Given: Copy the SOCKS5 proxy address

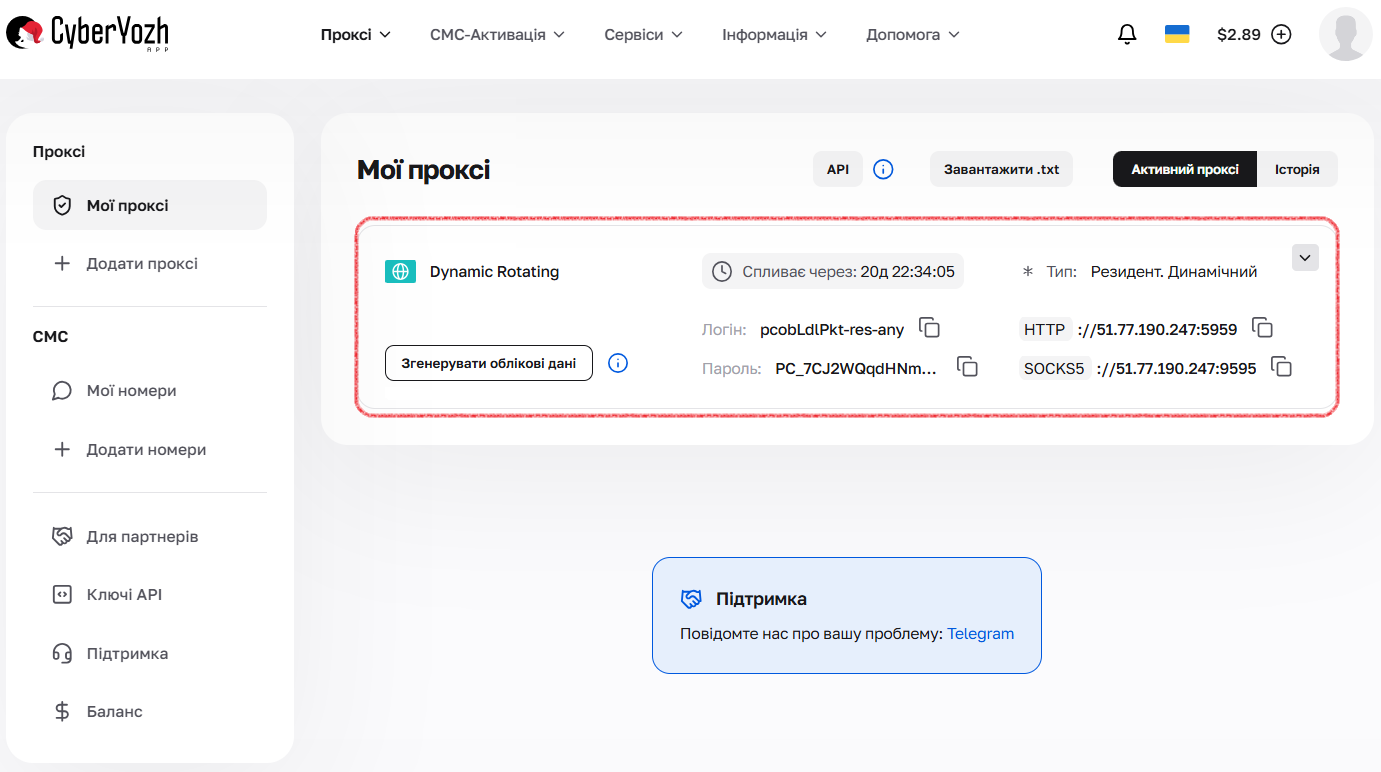Looking at the screenshot, I should point(1282,367).
